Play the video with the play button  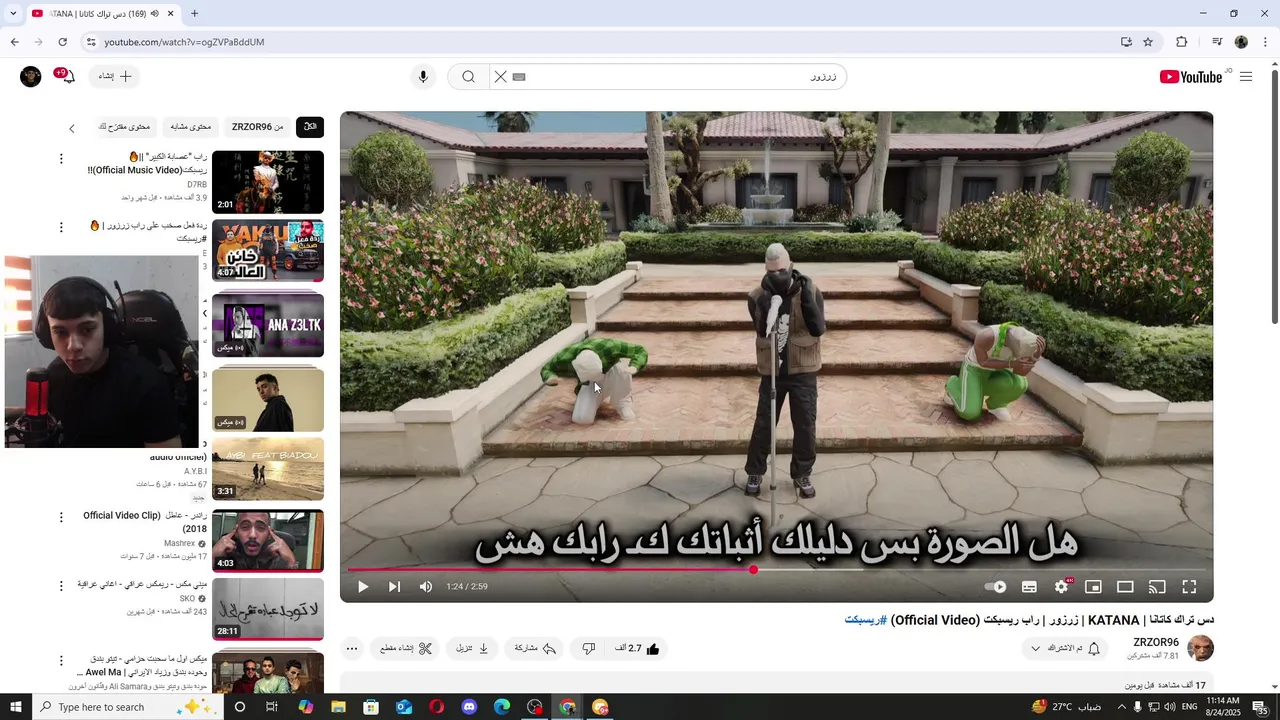tap(363, 587)
